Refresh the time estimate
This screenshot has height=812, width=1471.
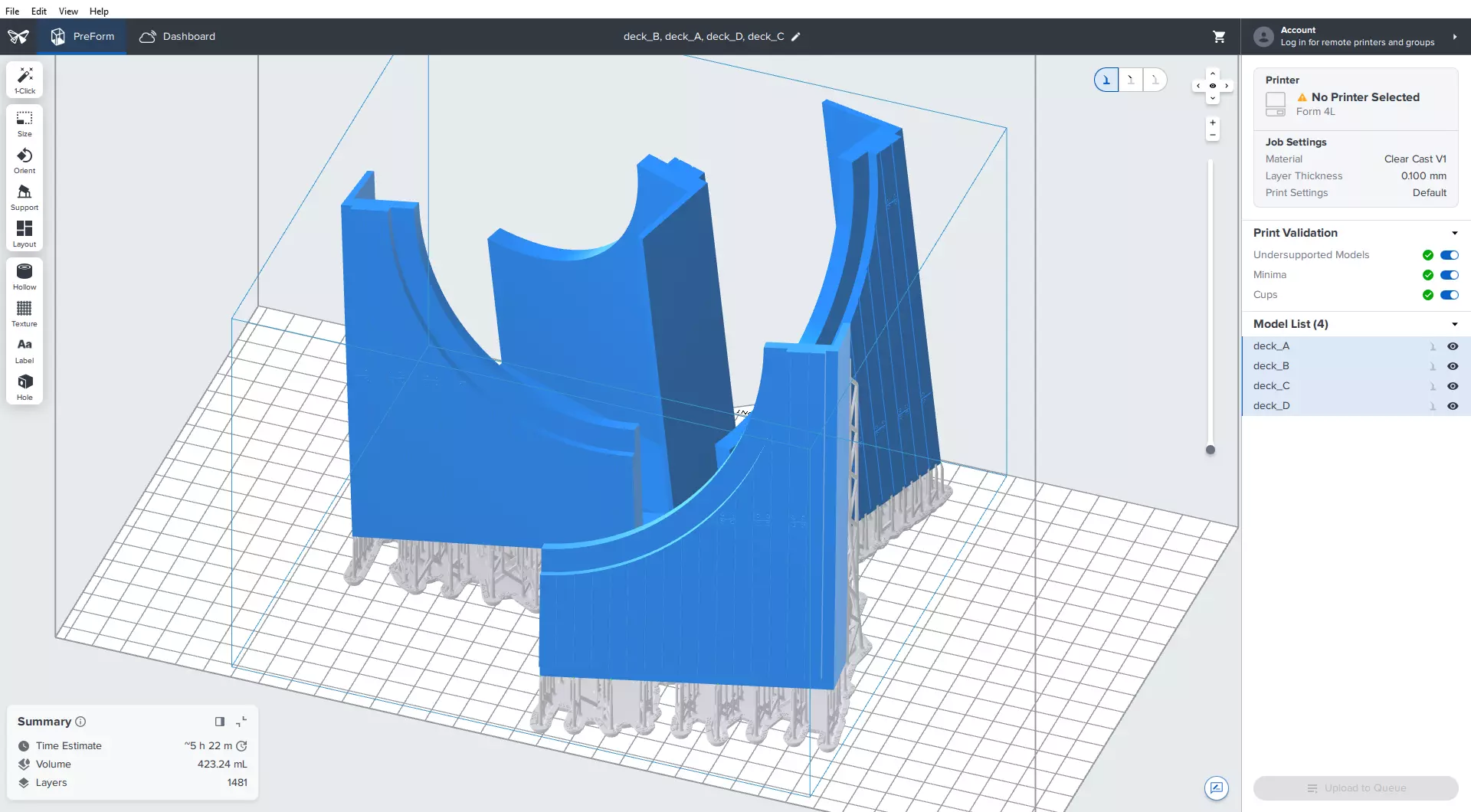pyautogui.click(x=241, y=746)
